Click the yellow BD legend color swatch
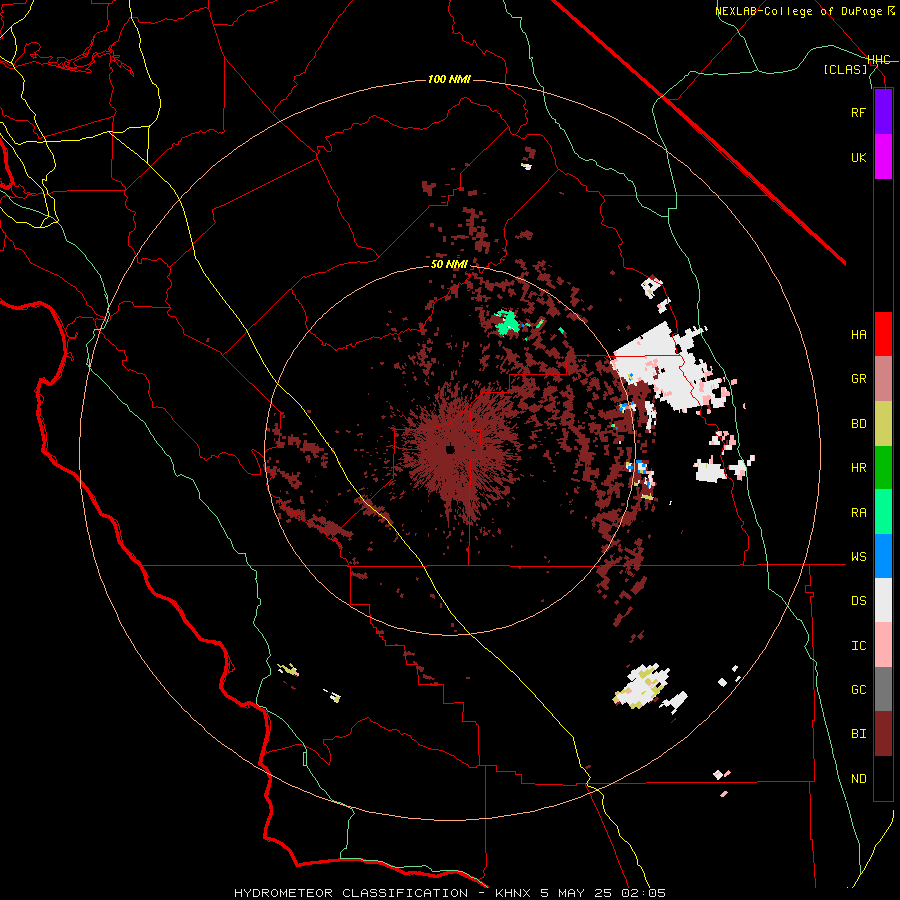Image resolution: width=900 pixels, height=900 pixels. point(883,424)
